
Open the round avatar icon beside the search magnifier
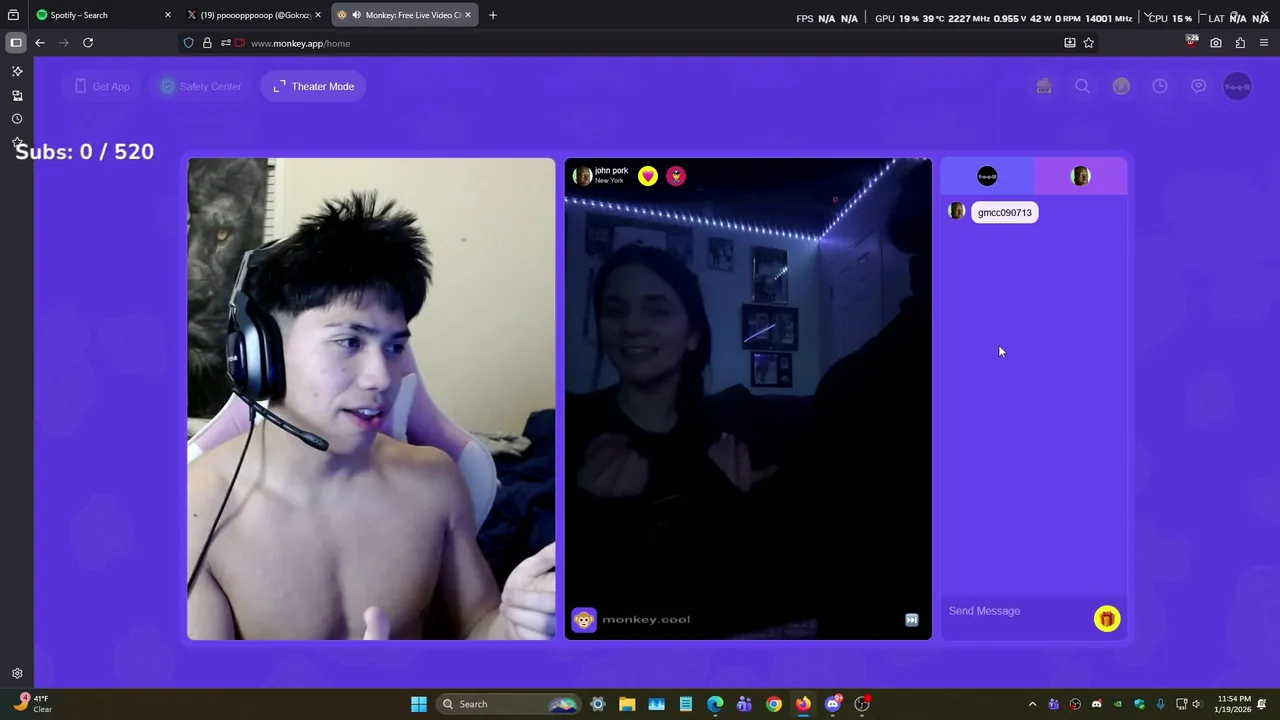click(x=1121, y=86)
